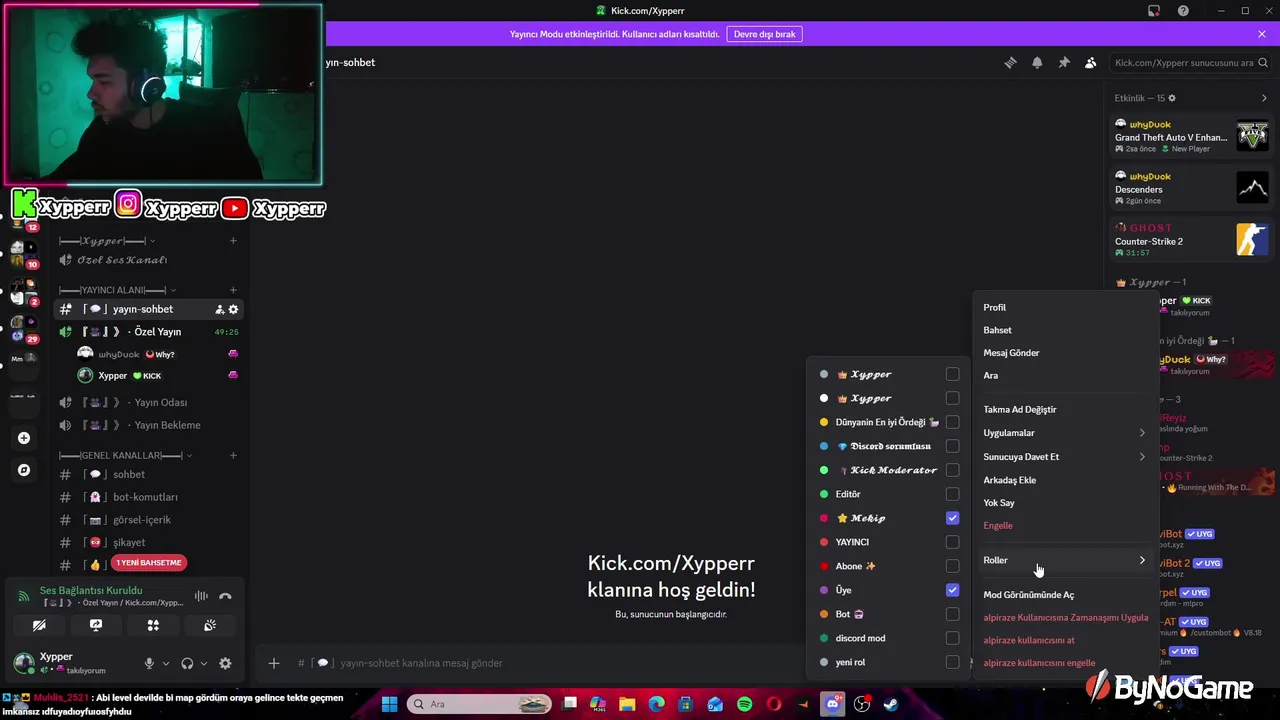Check Dünyanin En iyi Ördeği role
This screenshot has height=720, width=1280.
click(x=952, y=422)
